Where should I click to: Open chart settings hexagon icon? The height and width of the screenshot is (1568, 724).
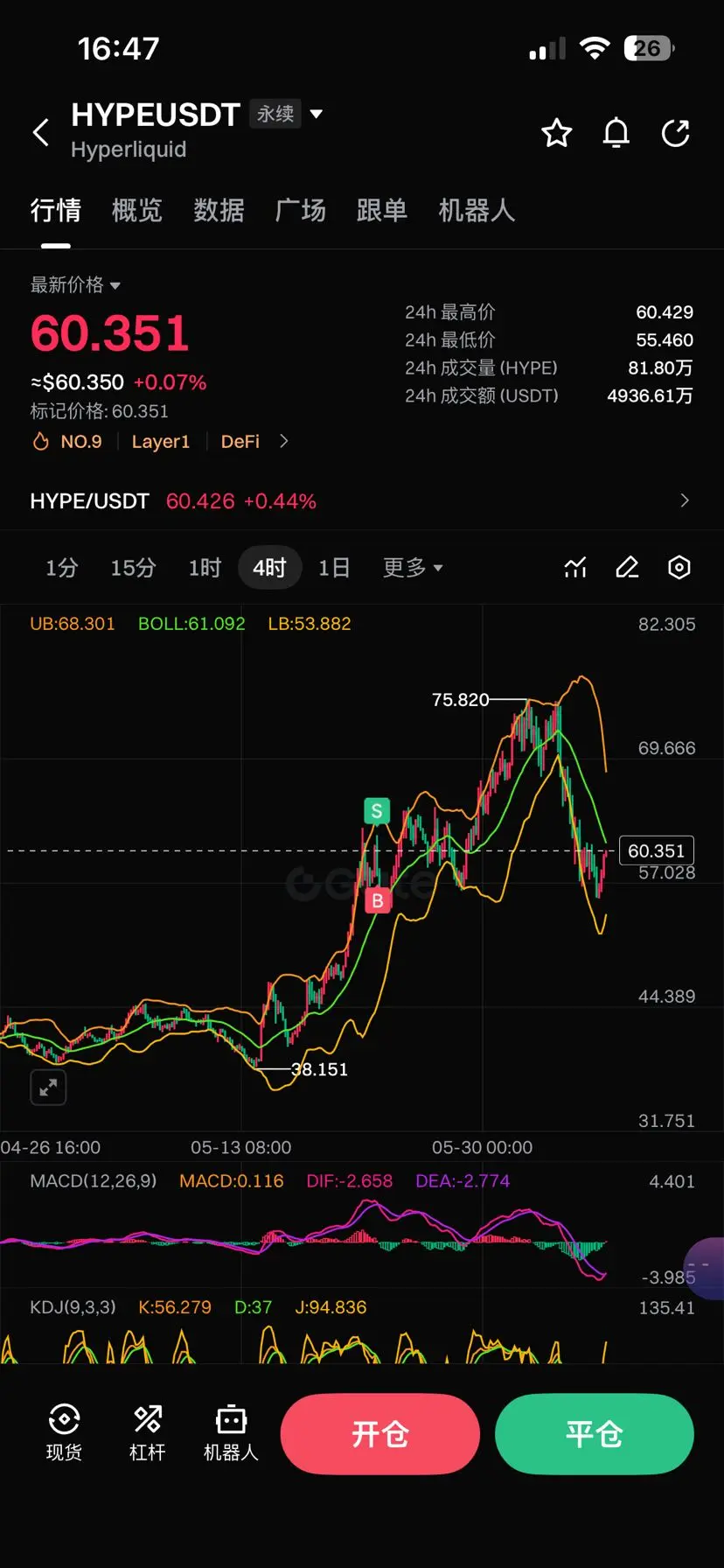point(679,568)
